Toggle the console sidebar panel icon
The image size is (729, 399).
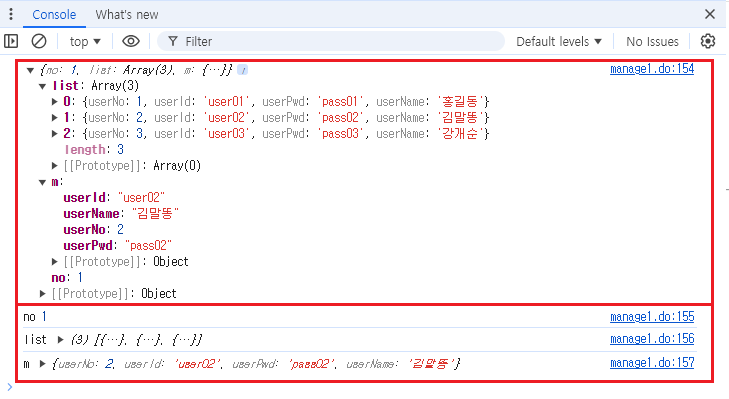click(11, 41)
